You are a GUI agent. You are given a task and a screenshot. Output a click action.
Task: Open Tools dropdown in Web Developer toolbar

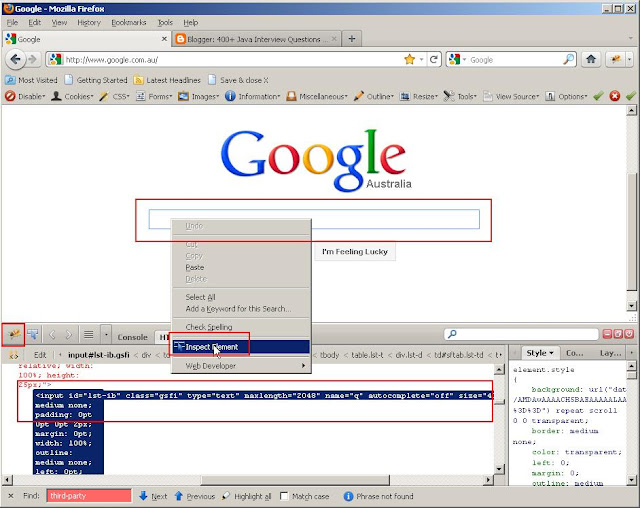click(x=460, y=96)
